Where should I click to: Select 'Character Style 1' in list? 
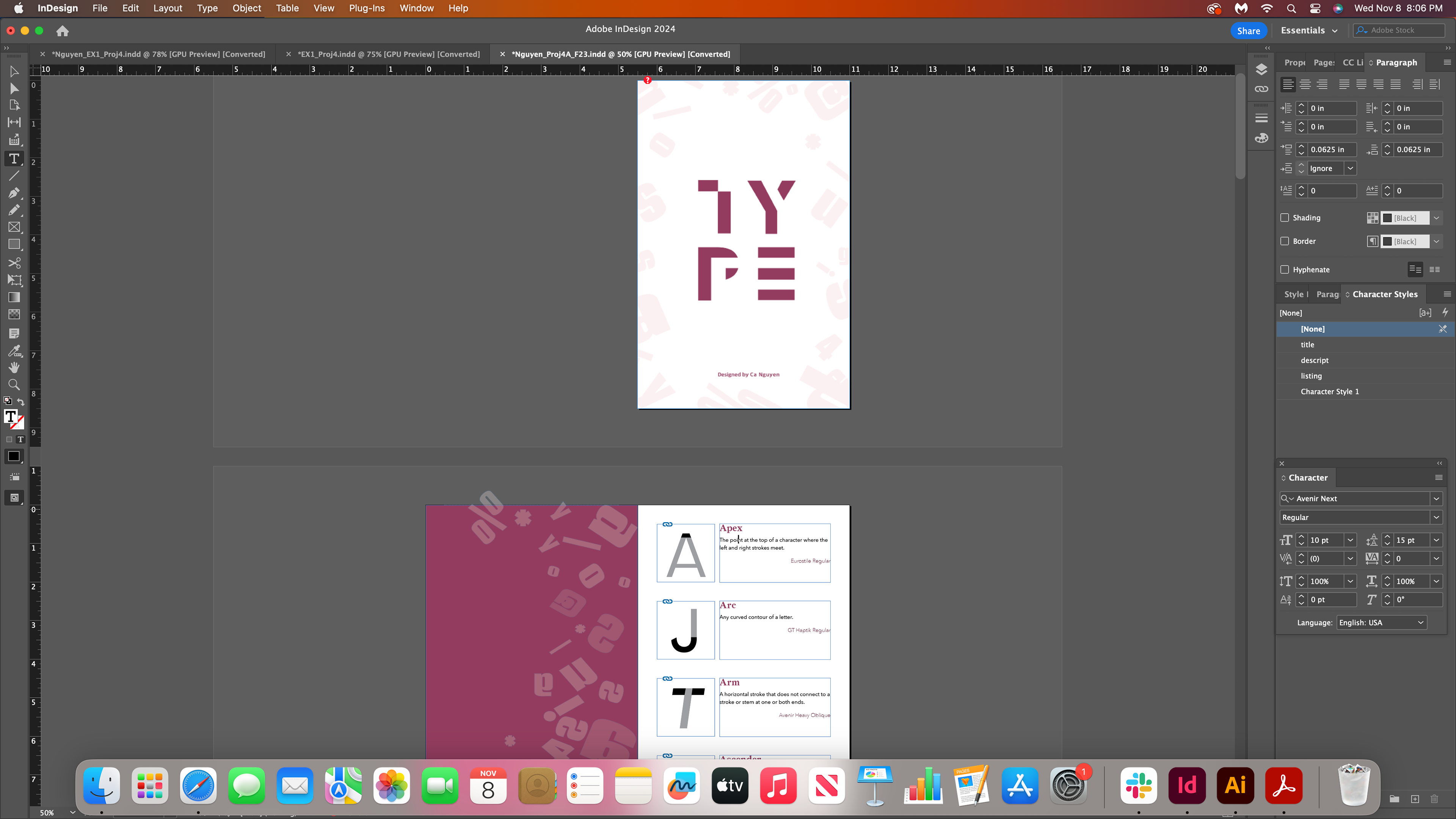pos(1365,392)
